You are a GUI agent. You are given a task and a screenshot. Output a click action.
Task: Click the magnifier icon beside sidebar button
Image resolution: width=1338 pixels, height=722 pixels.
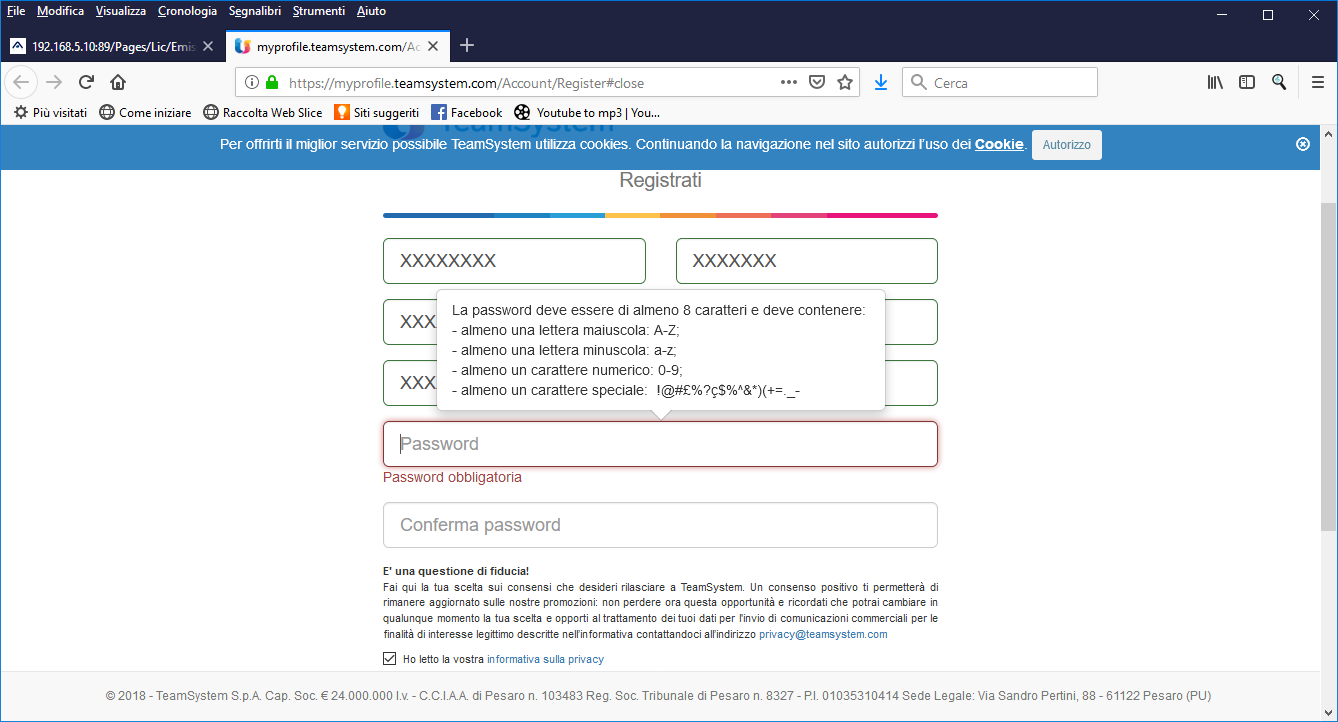click(x=1279, y=83)
